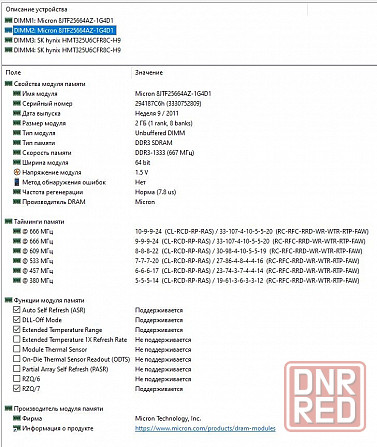Viewport: 377px width, 447px height.
Task: Click the 'Метод обнаружения ошибок' row icon
Action: pos(17,182)
